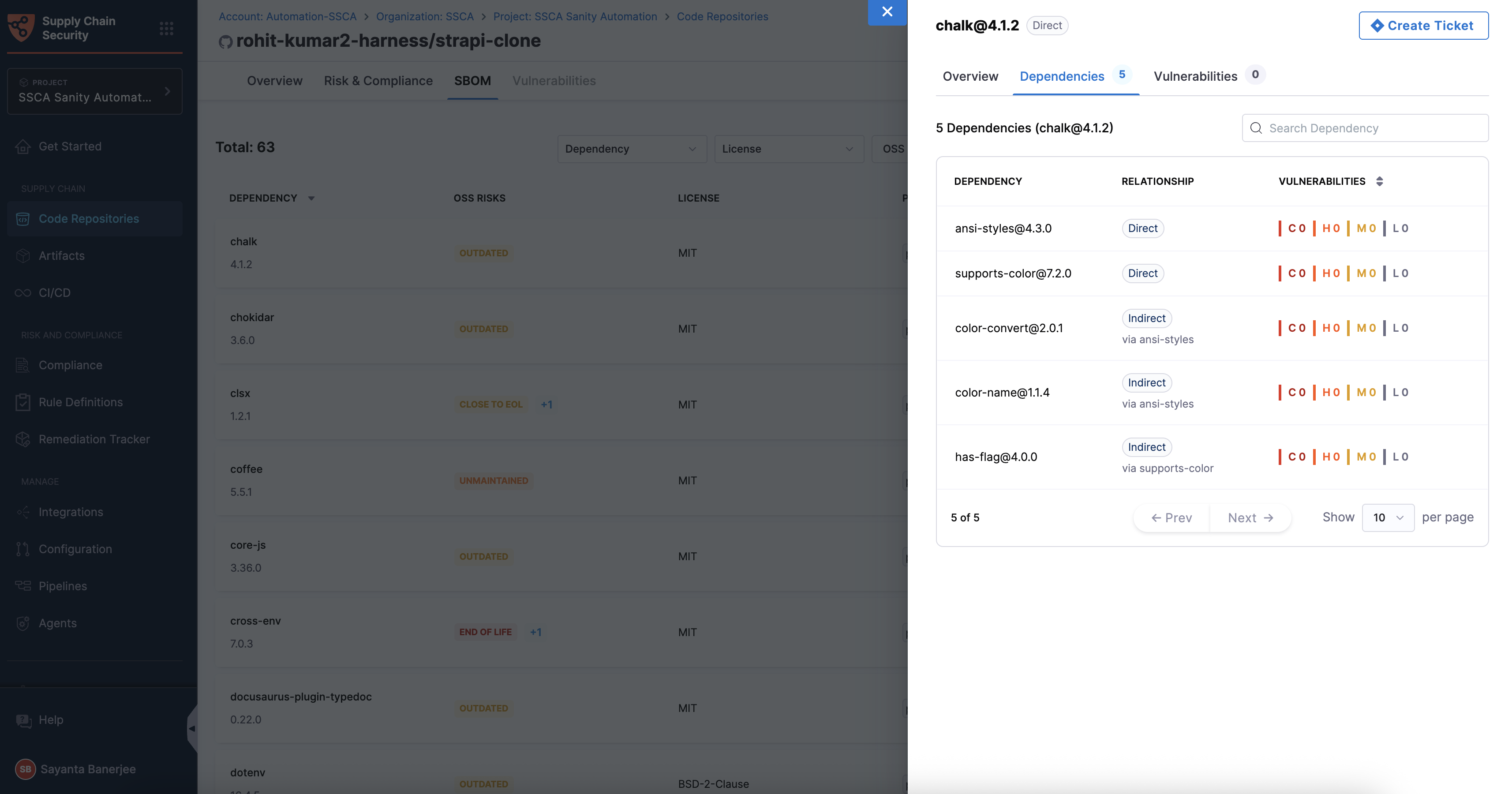Open Artifacts from the sidebar
Image resolution: width=1512 pixels, height=794 pixels.
[x=62, y=256]
